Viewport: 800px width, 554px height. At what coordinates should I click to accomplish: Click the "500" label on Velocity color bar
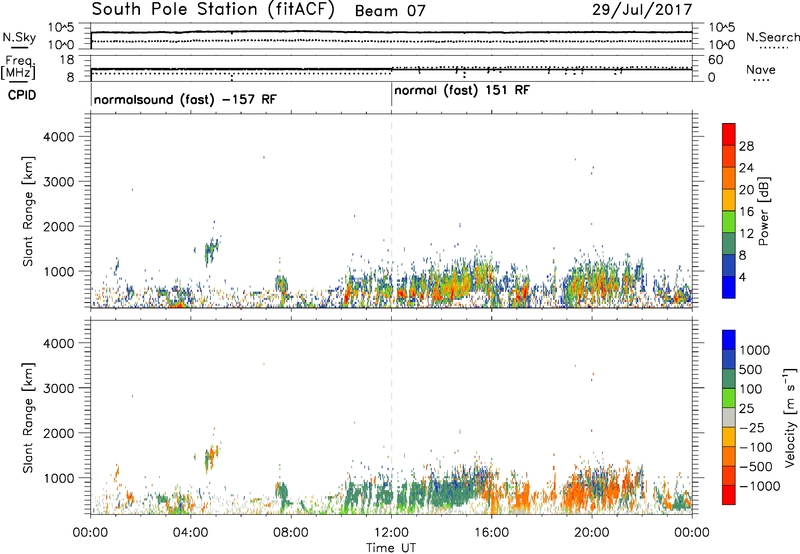tap(751, 369)
